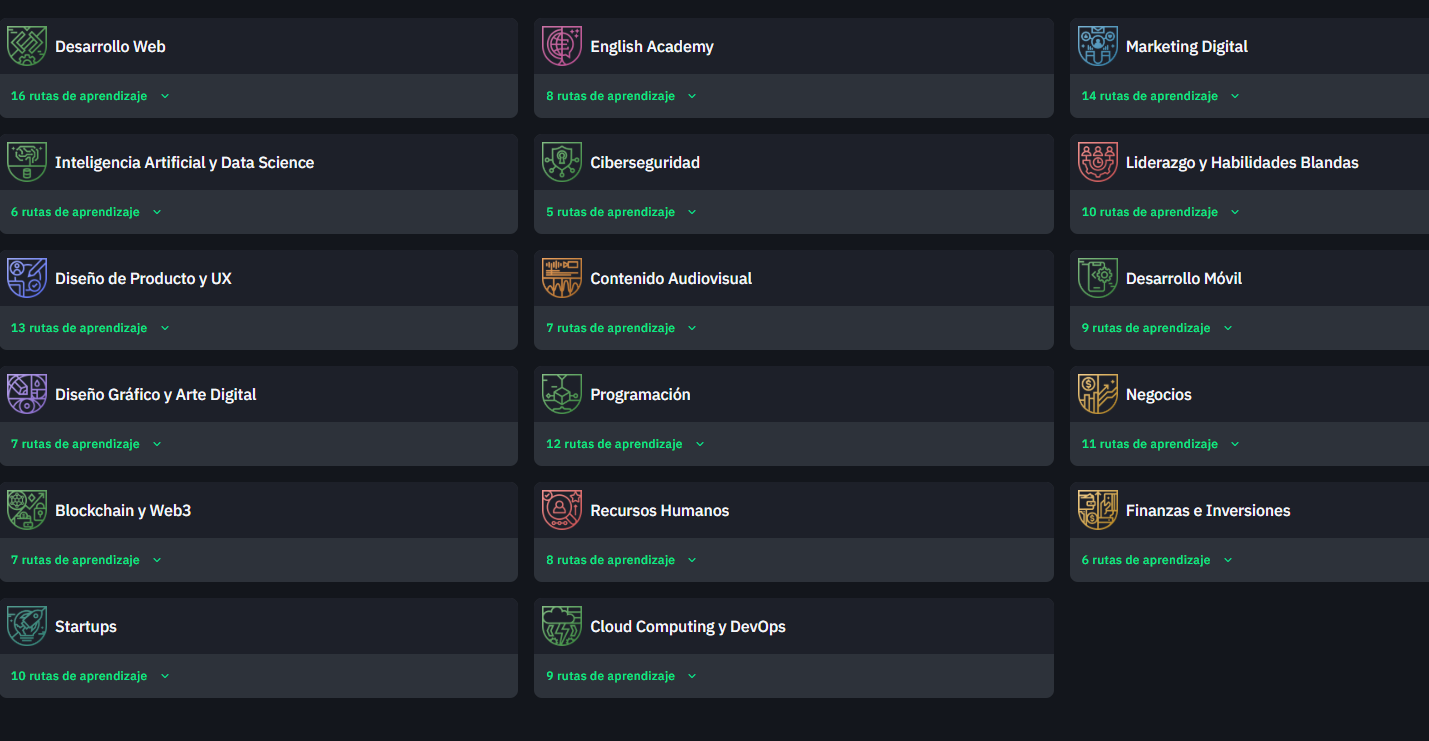
Task: Click the Startups rocket icon
Action: pyautogui.click(x=27, y=626)
